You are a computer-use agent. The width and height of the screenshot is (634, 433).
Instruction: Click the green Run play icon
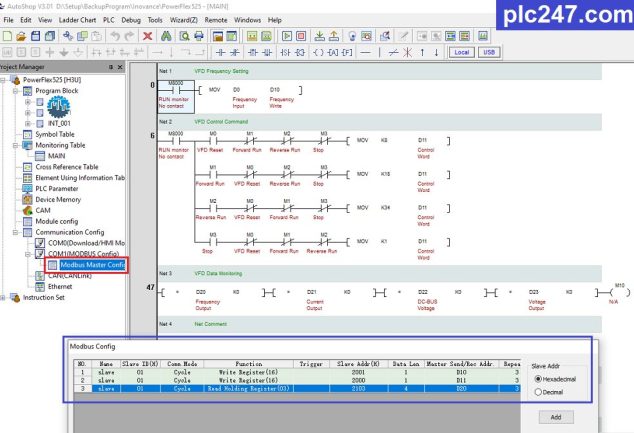[287, 36]
